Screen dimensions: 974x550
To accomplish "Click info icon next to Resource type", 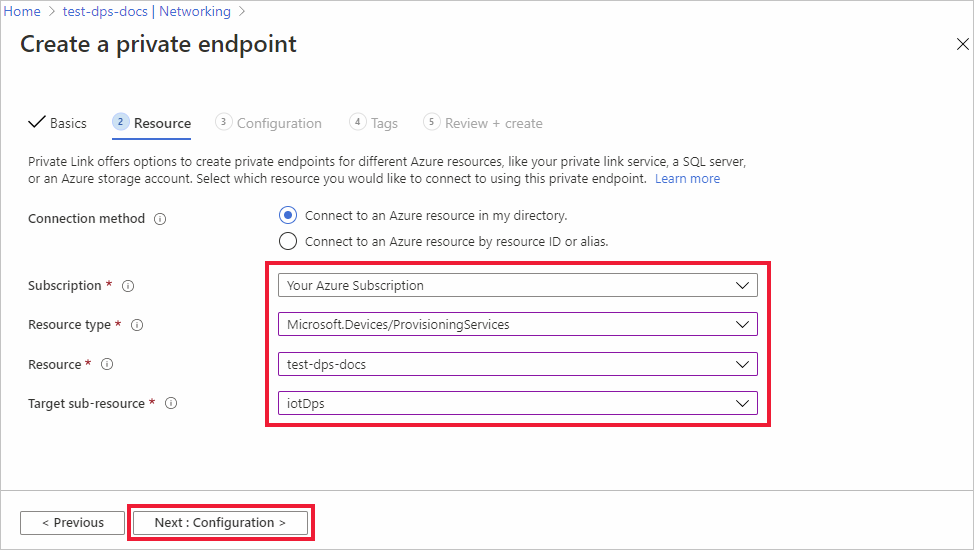I will (137, 325).
